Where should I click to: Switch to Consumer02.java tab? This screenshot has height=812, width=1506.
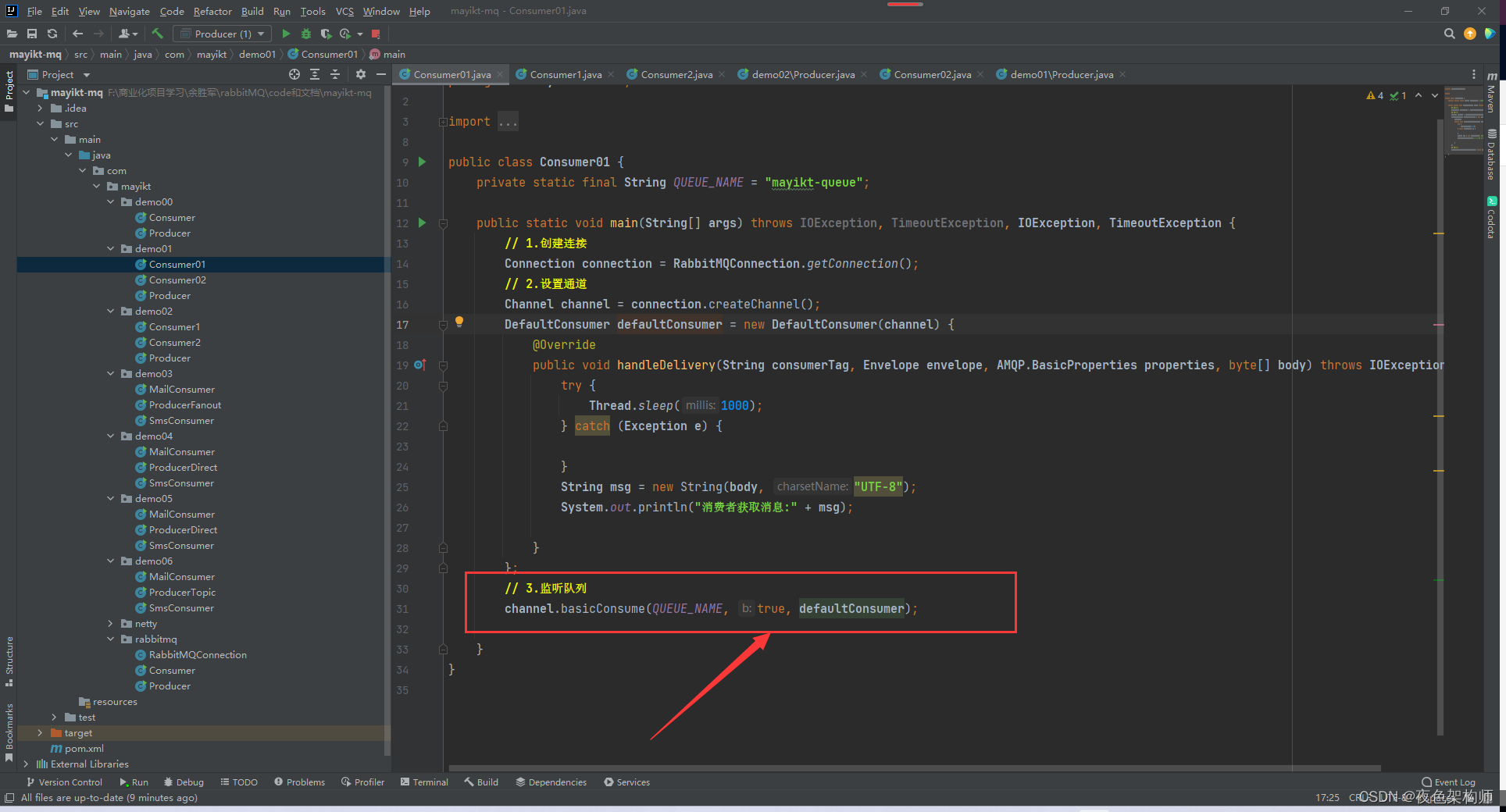(x=933, y=74)
